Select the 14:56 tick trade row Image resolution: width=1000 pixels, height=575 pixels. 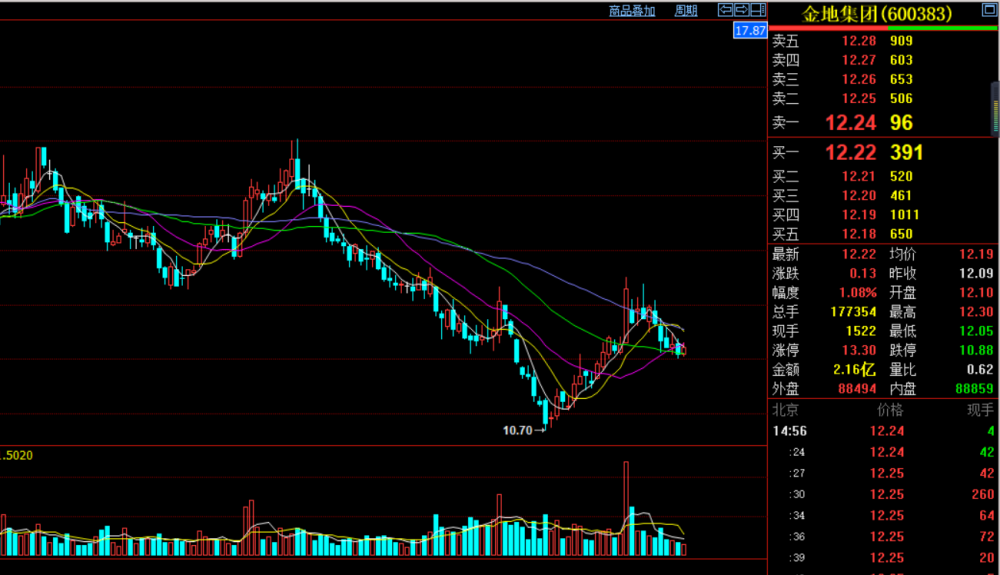pos(883,431)
